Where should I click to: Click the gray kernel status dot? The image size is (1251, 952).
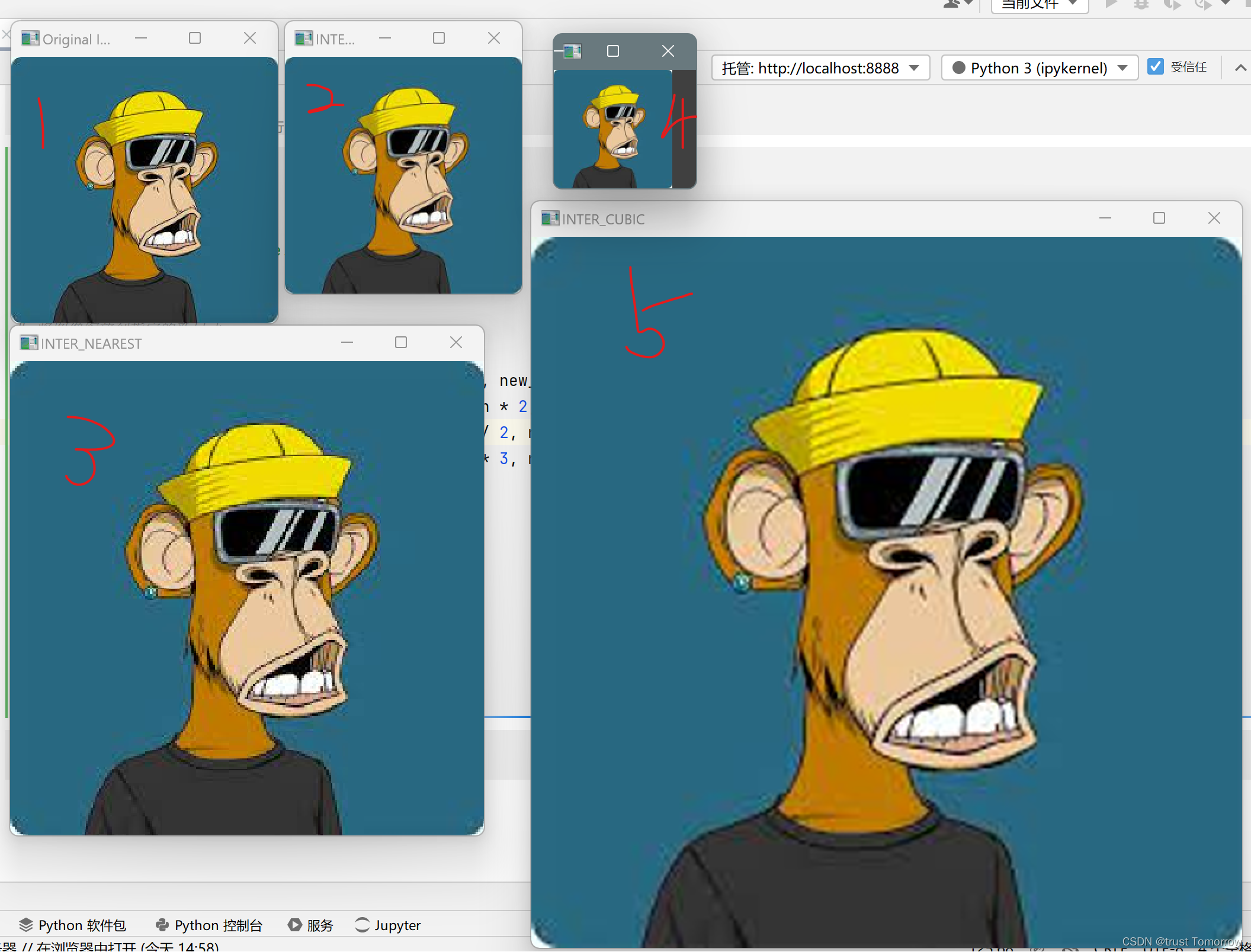[x=958, y=68]
